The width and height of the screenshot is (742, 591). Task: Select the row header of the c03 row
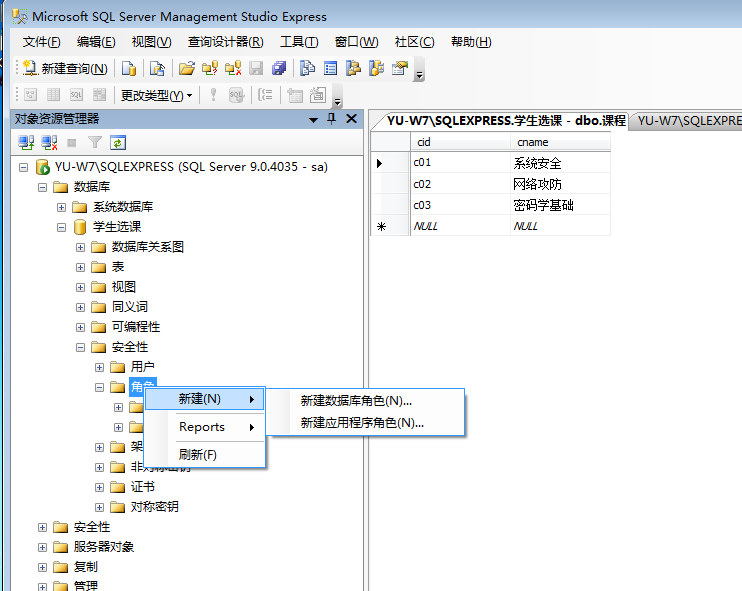point(390,205)
